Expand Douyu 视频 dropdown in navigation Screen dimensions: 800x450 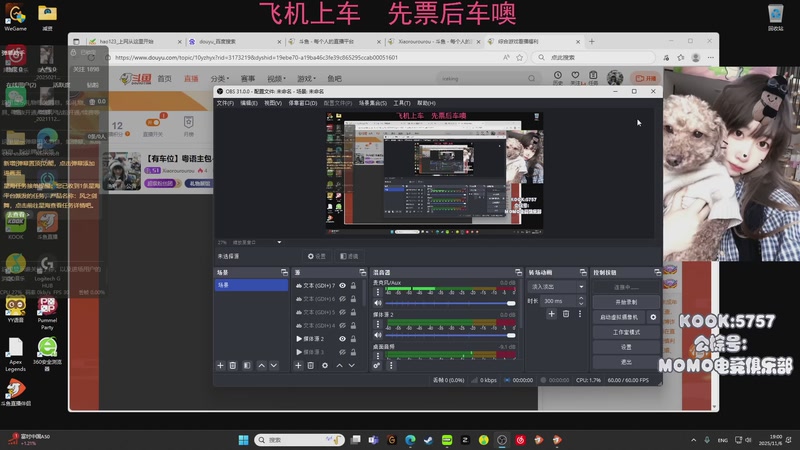point(277,79)
